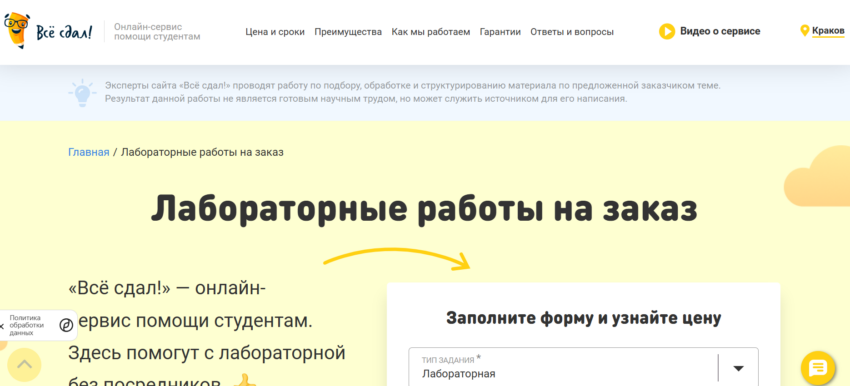The image size is (850, 386).
Task: Click the lightbulb icon in the notice banner
Action: pos(82,93)
